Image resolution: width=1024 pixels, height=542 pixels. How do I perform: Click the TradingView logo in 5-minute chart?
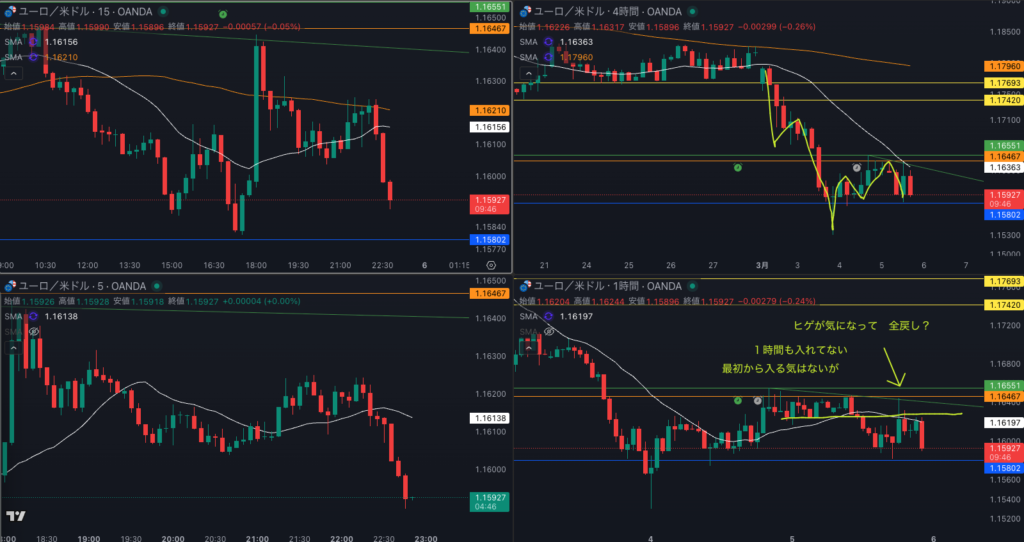pyautogui.click(x=16, y=516)
